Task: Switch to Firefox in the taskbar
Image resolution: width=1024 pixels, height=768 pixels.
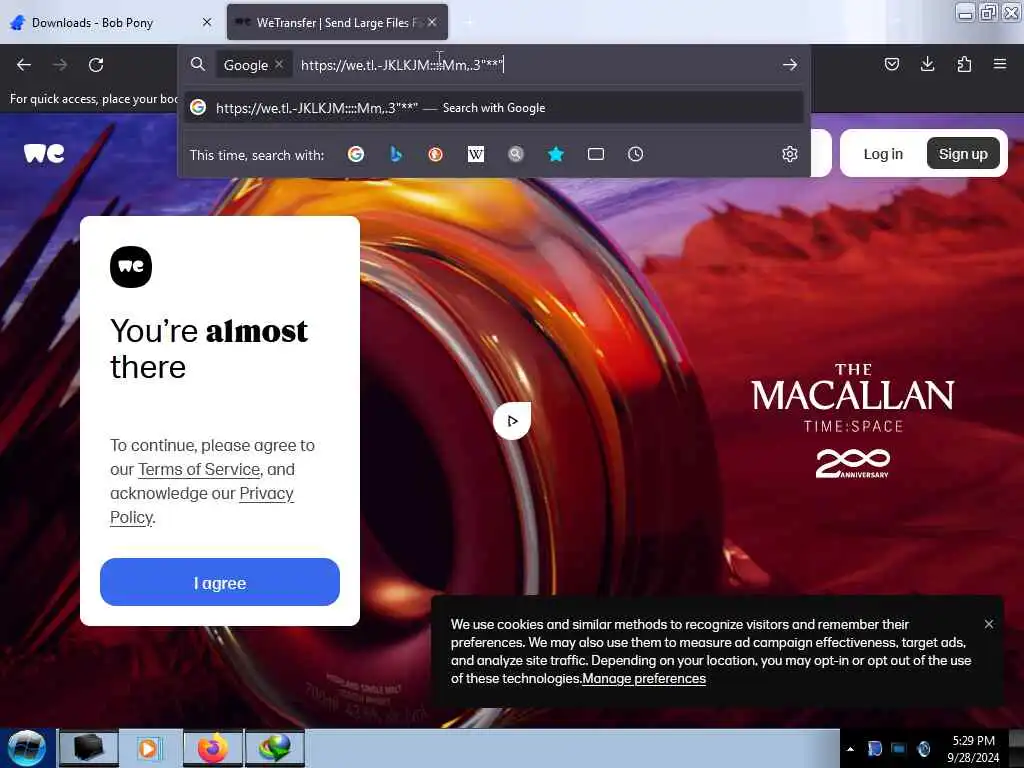Action: pyautogui.click(x=213, y=748)
